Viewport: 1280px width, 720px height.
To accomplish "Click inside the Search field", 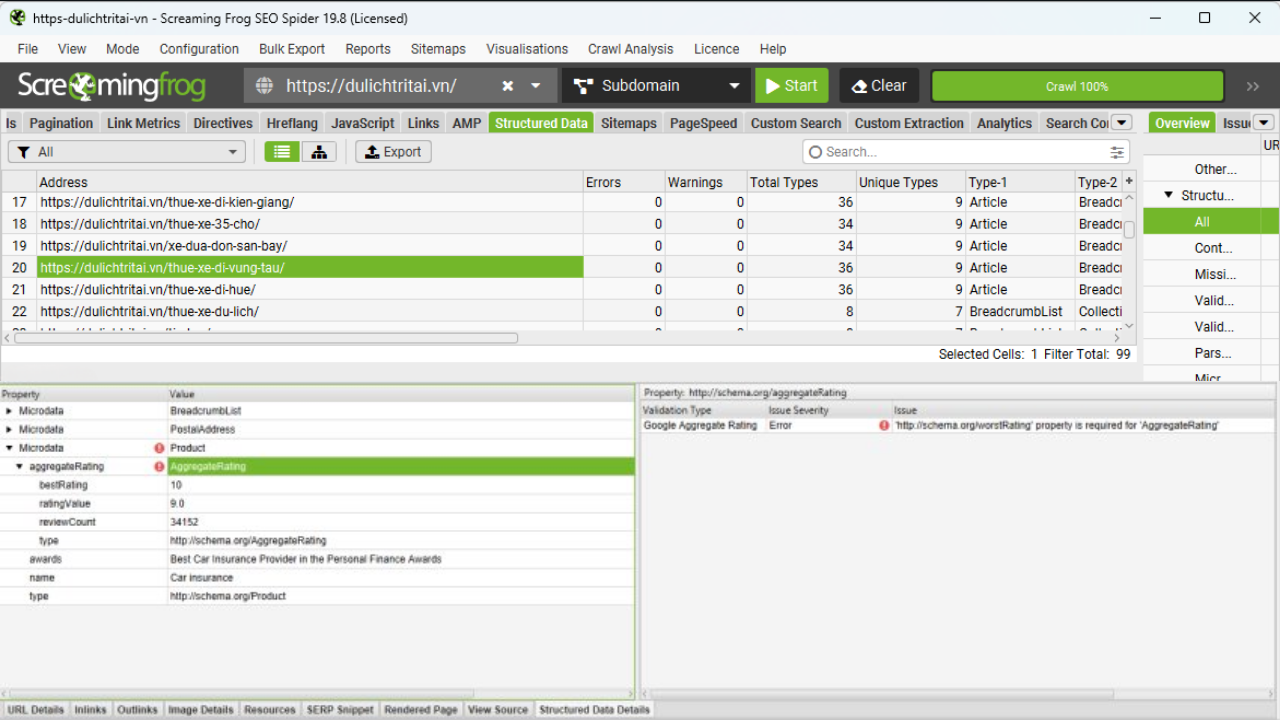I will click(950, 151).
